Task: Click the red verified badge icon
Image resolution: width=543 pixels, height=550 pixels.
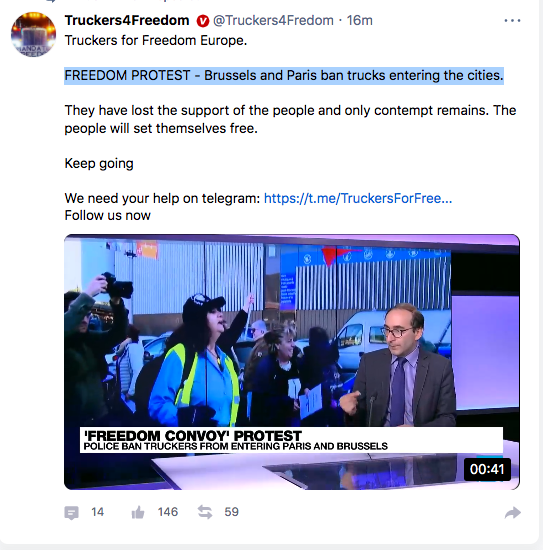Action: 203,21
